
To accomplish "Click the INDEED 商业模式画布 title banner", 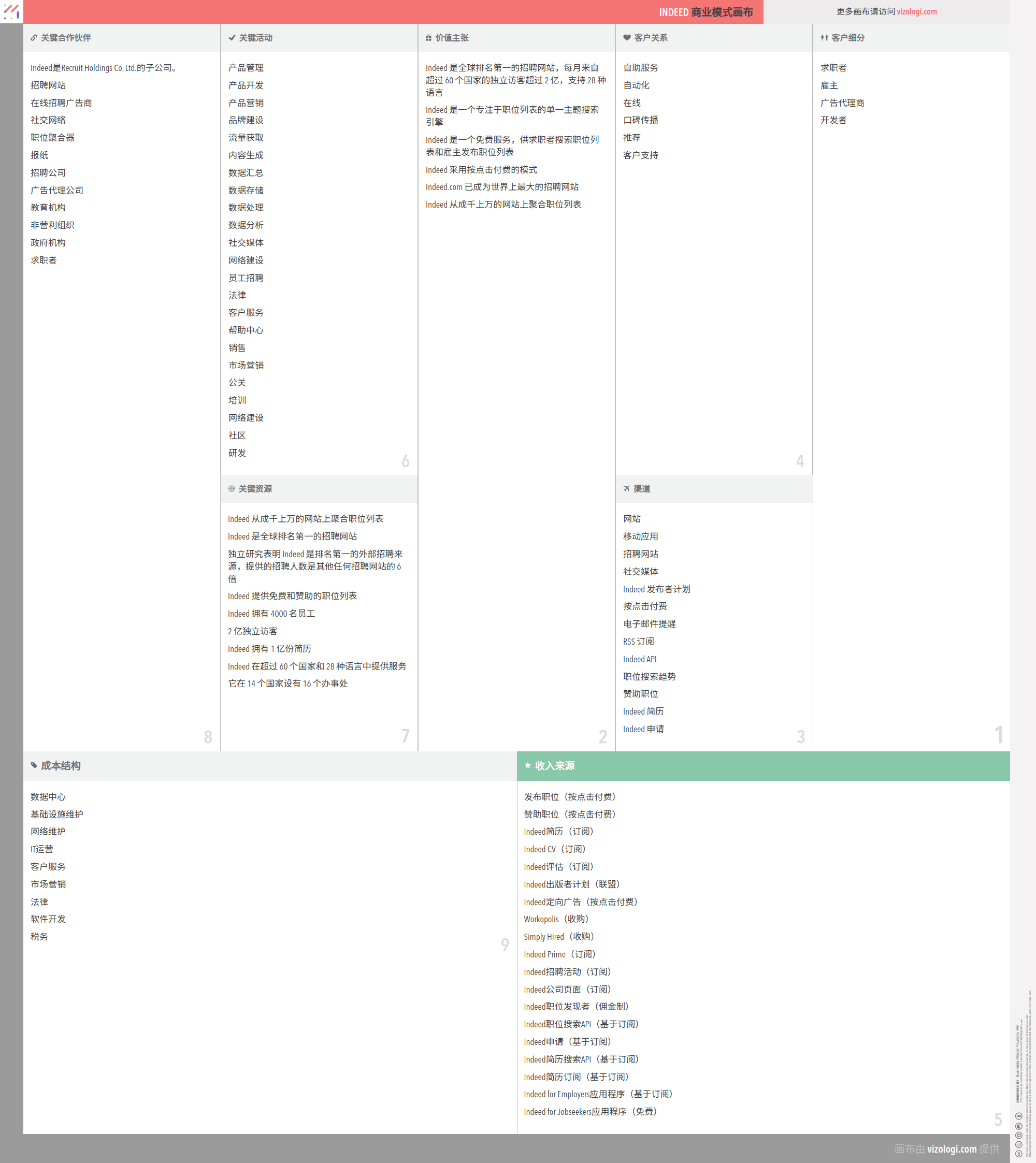I will pyautogui.click(x=706, y=12).
